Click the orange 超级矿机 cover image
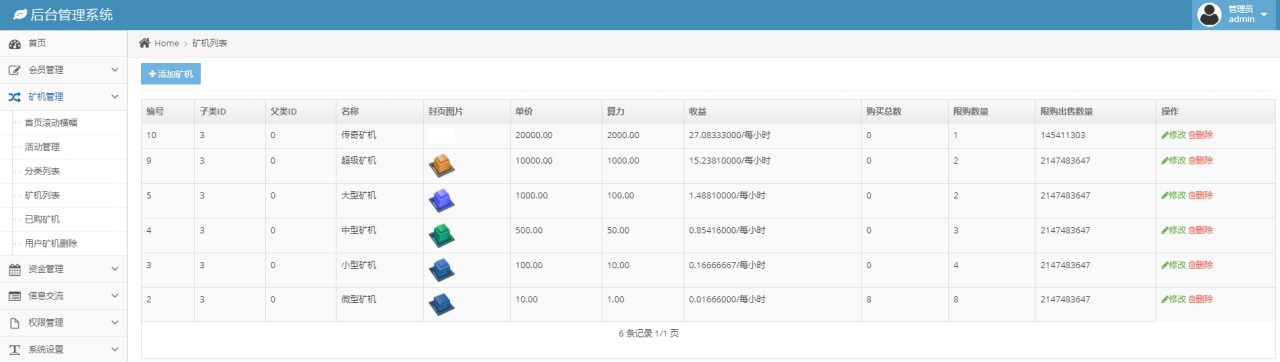The width and height of the screenshot is (1280, 362). point(441,166)
